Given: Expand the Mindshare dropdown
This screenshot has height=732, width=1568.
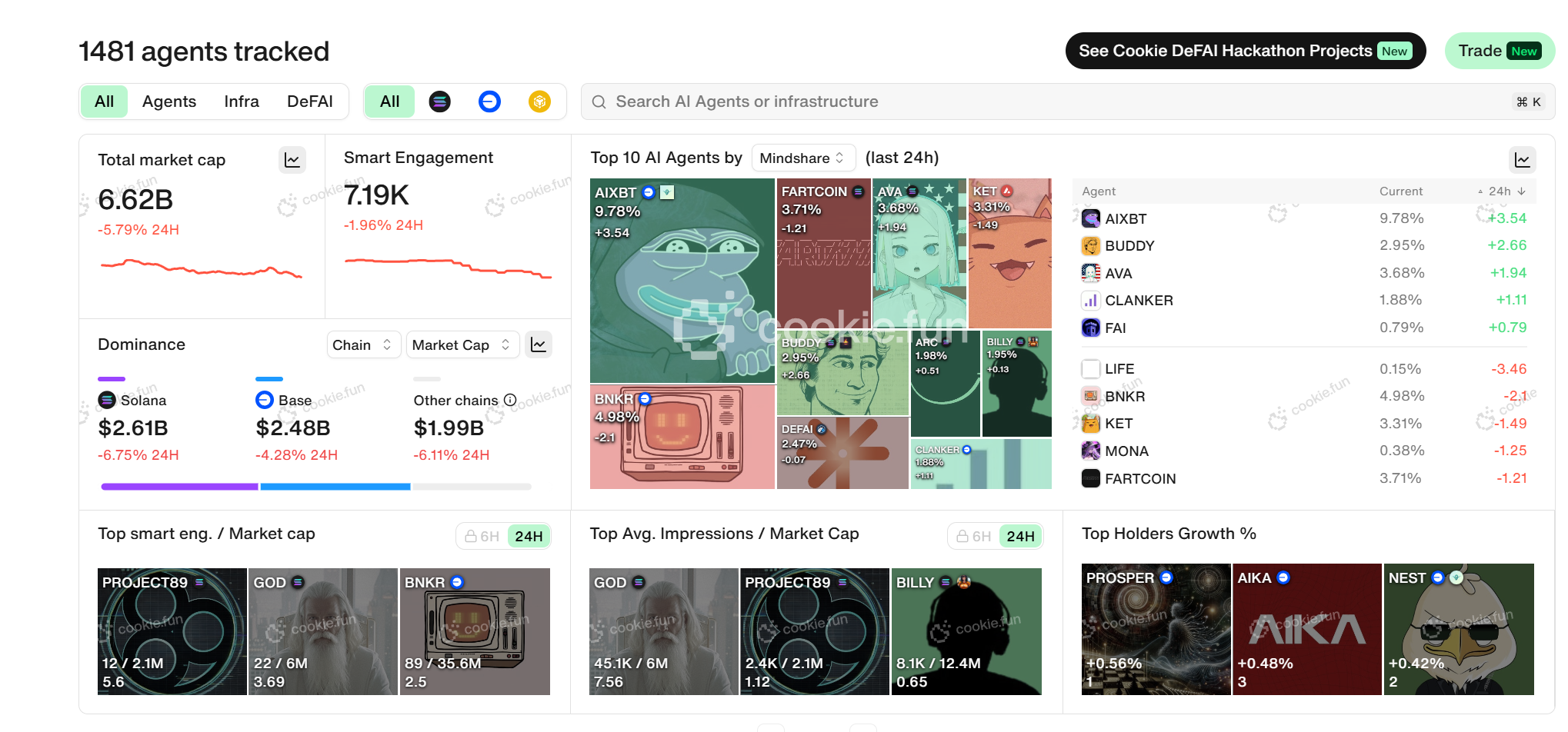Looking at the screenshot, I should pos(802,158).
